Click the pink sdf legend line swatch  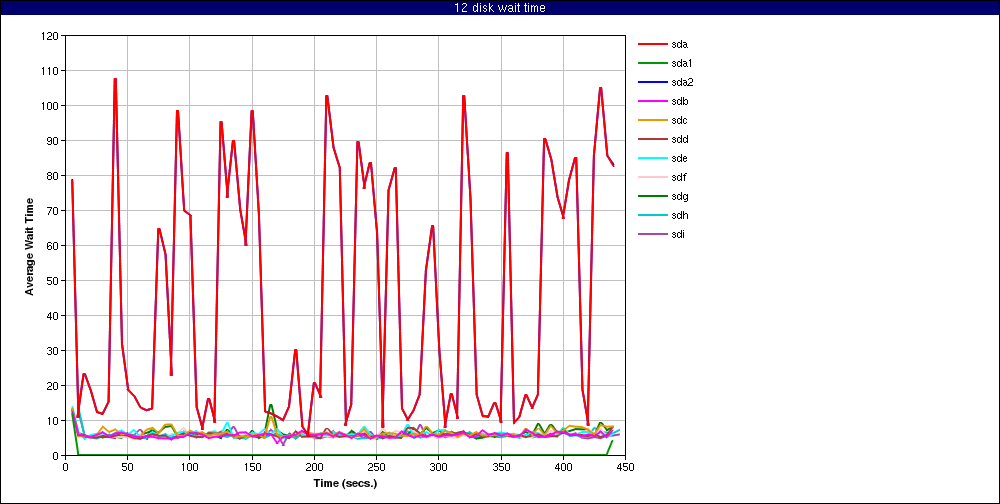tap(652, 177)
